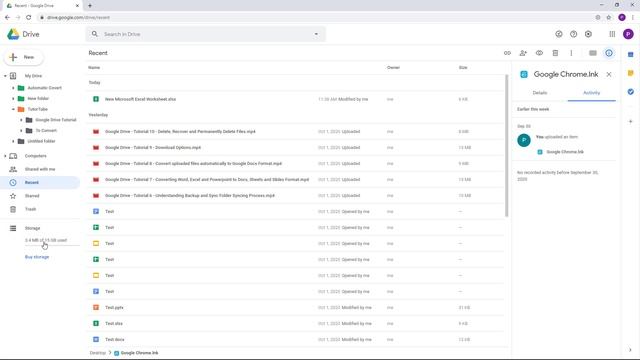Click the Search in Drive field

206,34
